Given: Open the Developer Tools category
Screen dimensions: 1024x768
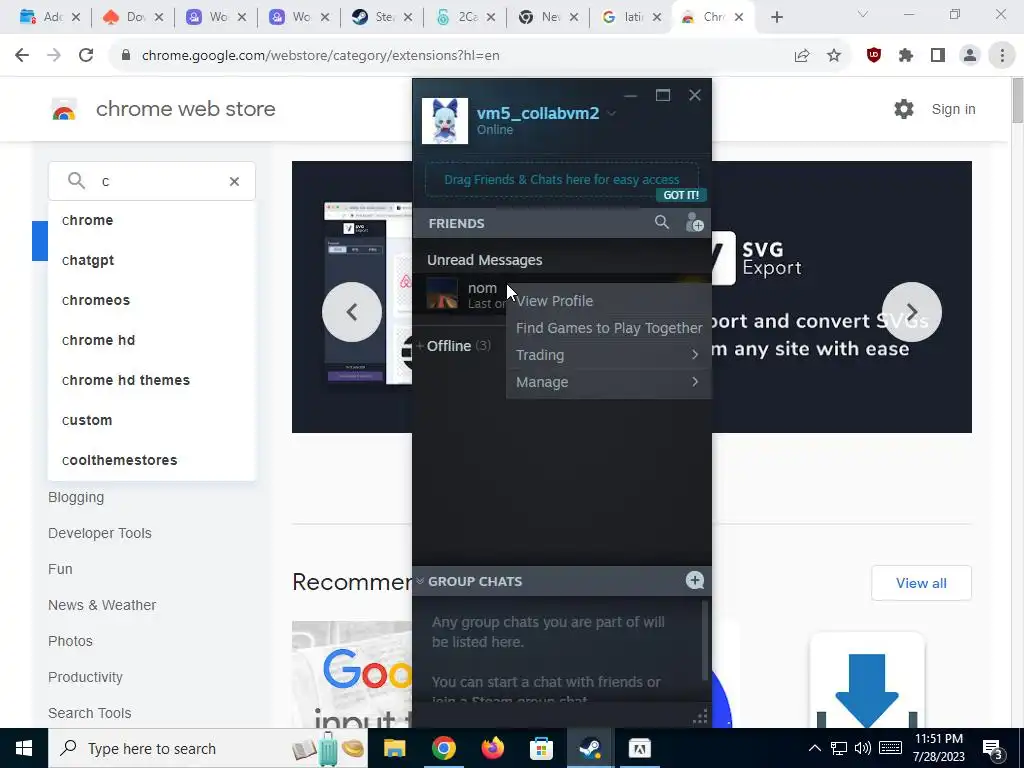Looking at the screenshot, I should [99, 534].
